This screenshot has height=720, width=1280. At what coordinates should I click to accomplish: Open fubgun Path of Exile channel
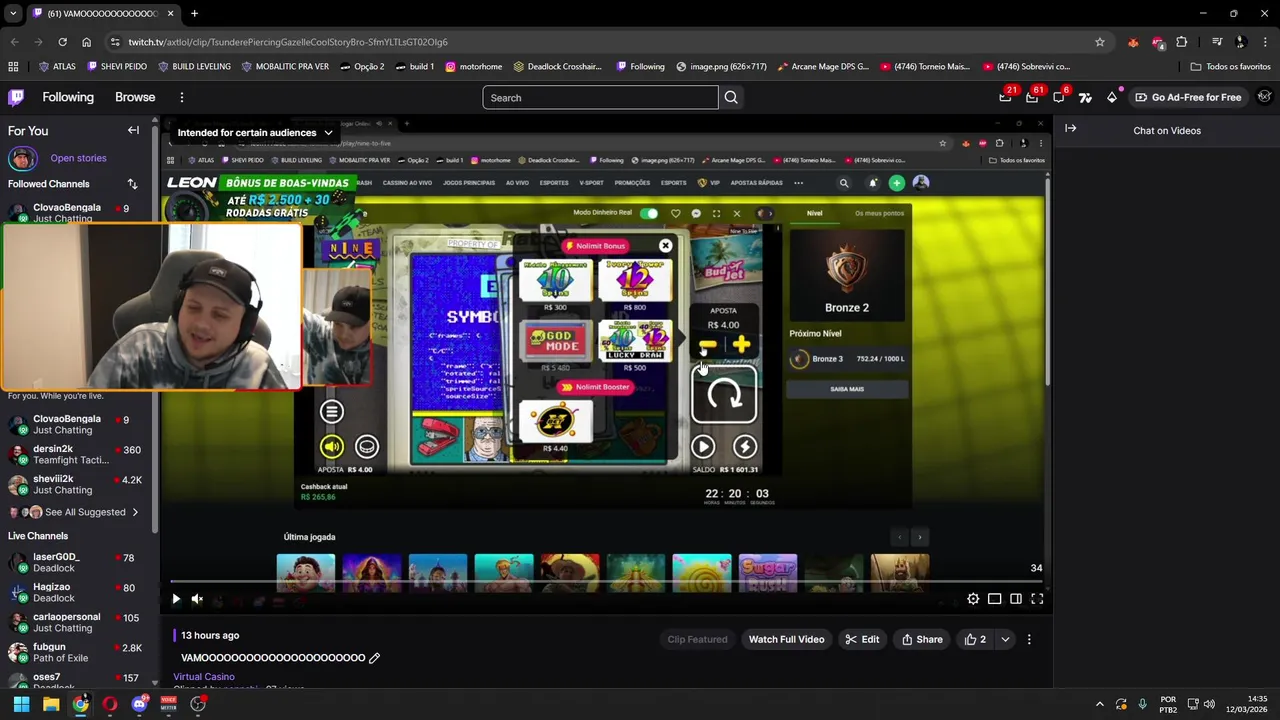coord(76,653)
